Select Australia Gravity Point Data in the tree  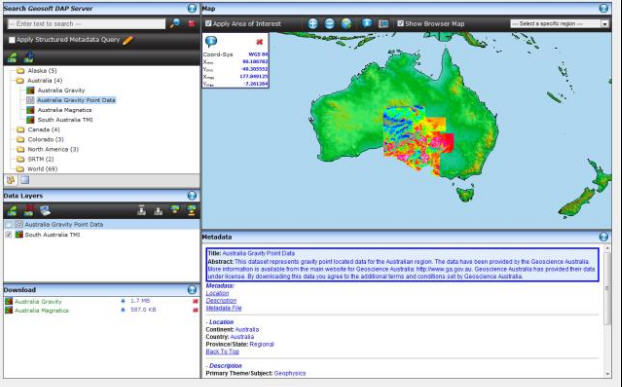pyautogui.click(x=76, y=100)
